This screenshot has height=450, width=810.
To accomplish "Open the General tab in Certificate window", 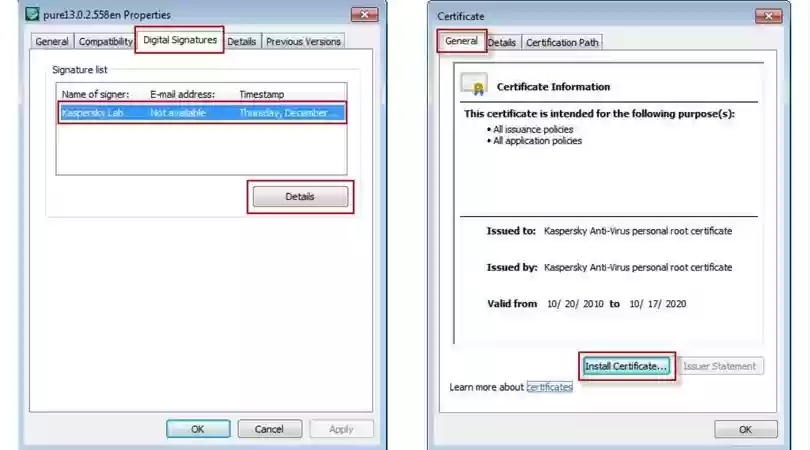I will coord(461,41).
